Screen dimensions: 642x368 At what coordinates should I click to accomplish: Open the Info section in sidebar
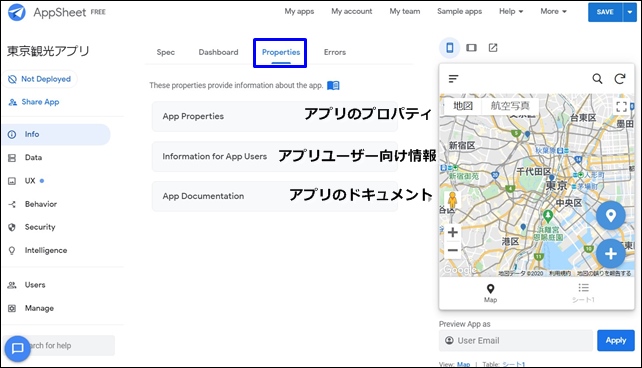57,134
